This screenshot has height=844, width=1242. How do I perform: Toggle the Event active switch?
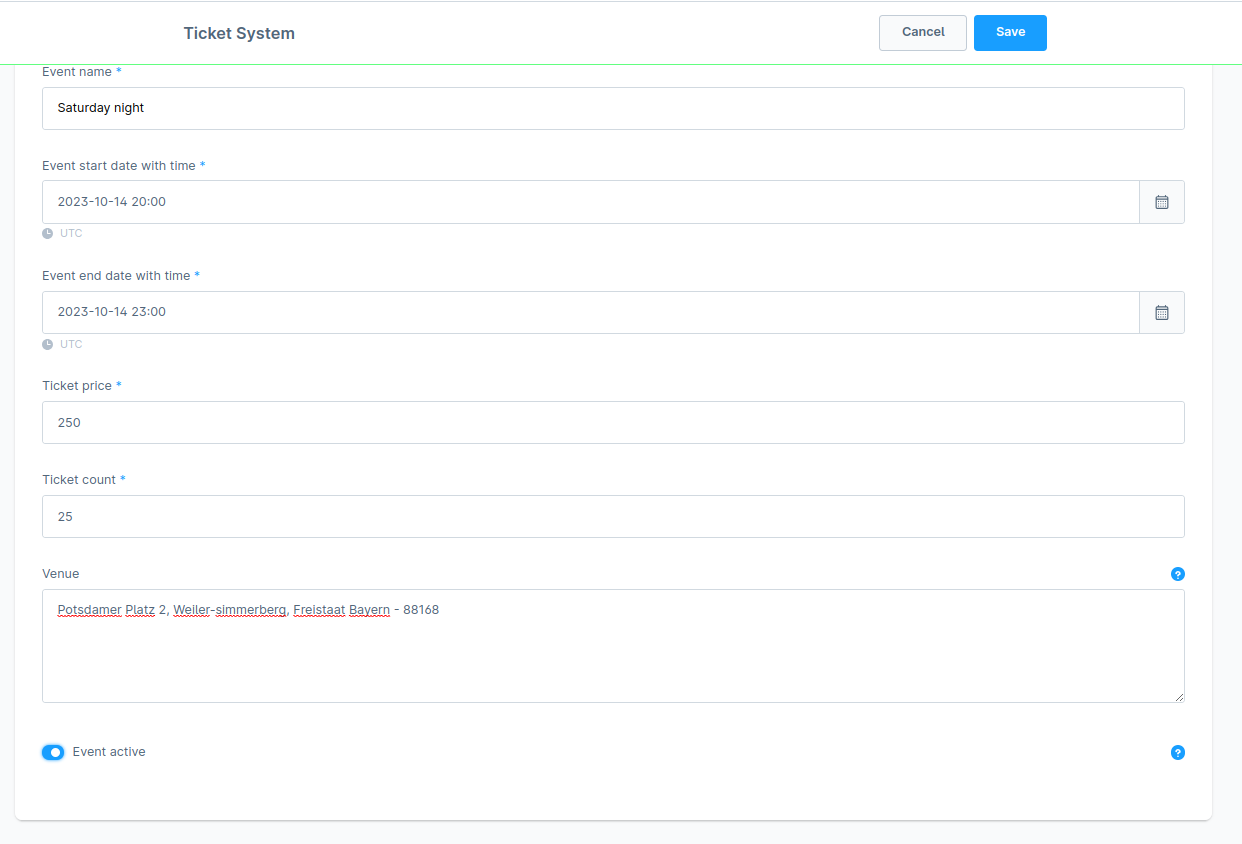(x=53, y=752)
